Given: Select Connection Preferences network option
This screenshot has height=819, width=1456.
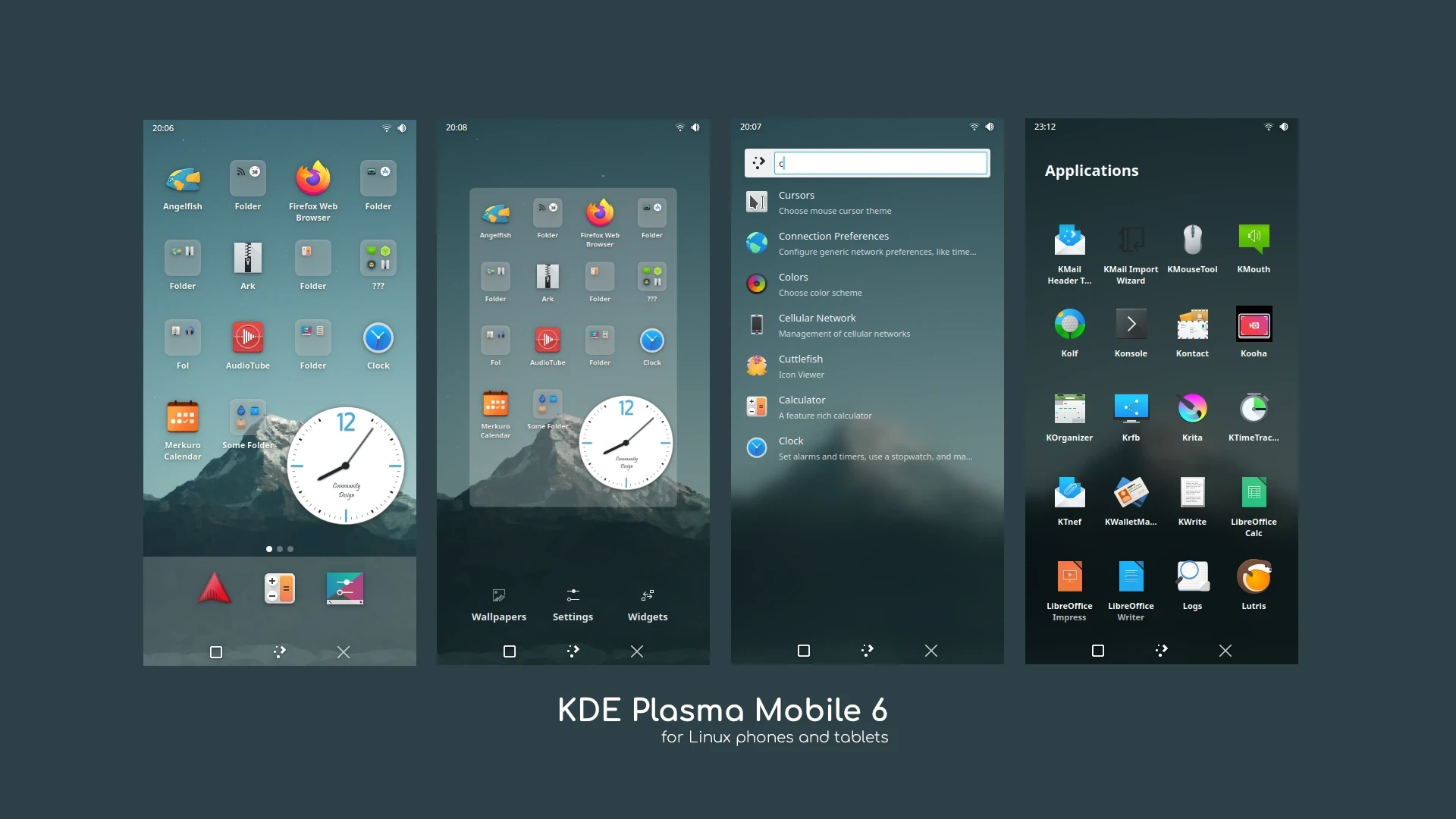Looking at the screenshot, I should [867, 243].
